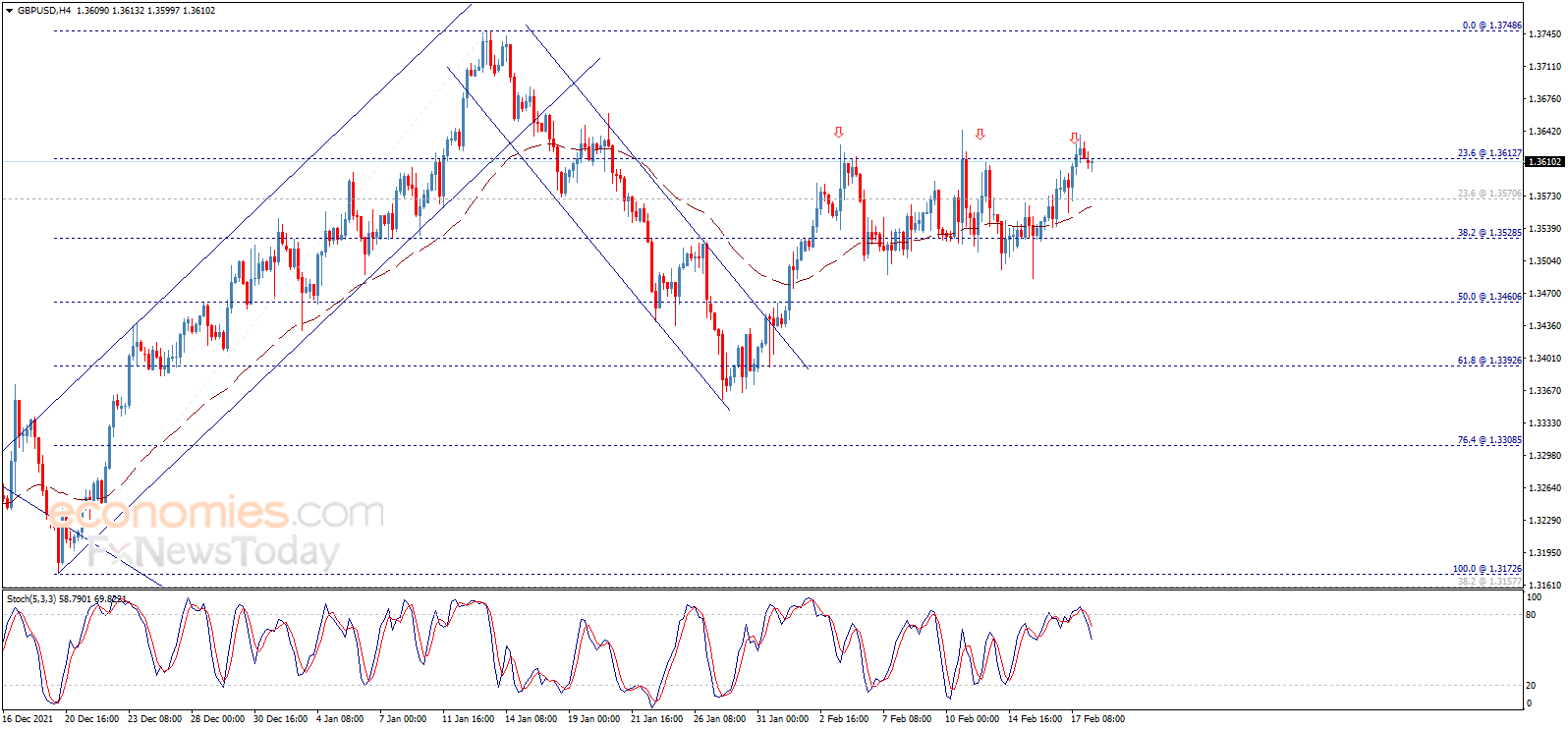Select the 0.0 @ 1.37486 Fibonacci label
1568x730 pixels.
1491,26
